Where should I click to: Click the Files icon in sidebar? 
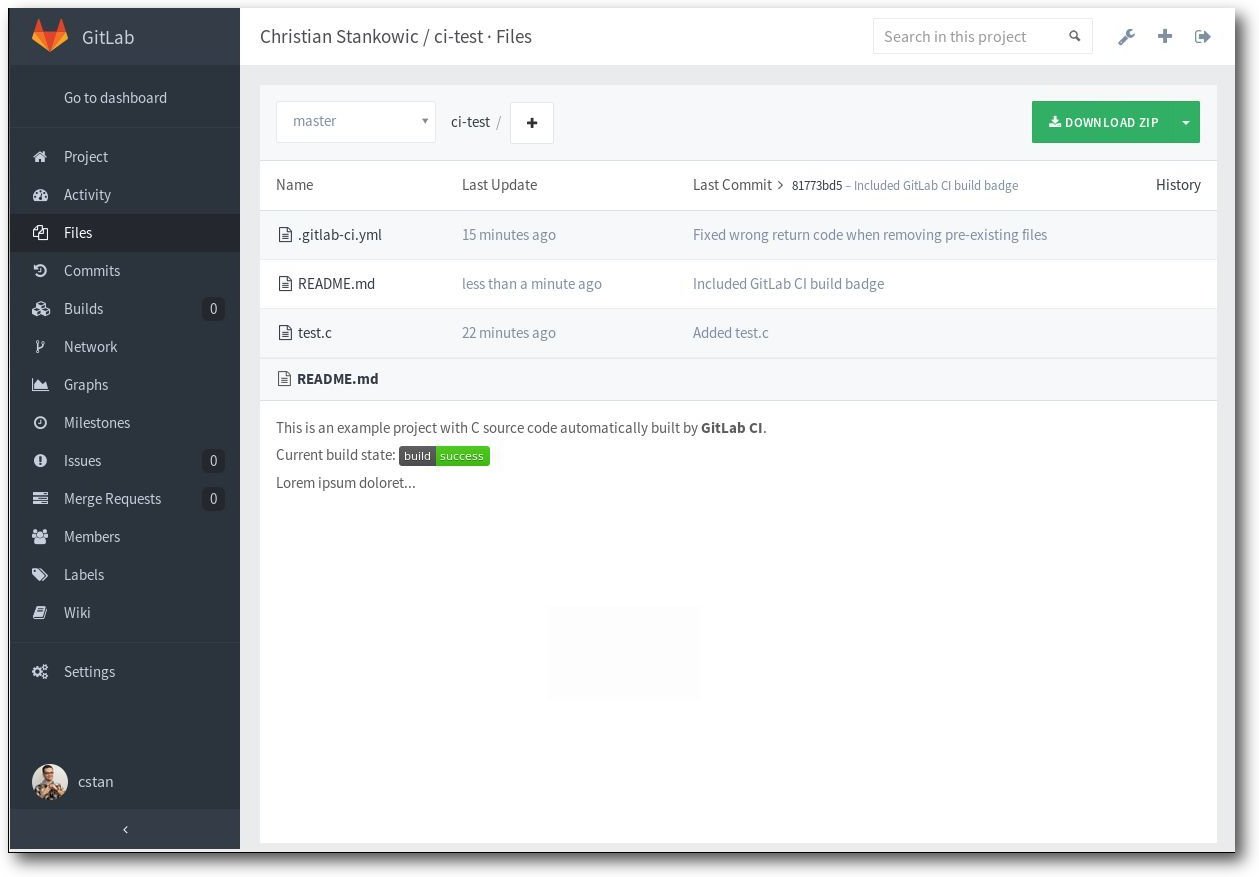pyautogui.click(x=40, y=233)
